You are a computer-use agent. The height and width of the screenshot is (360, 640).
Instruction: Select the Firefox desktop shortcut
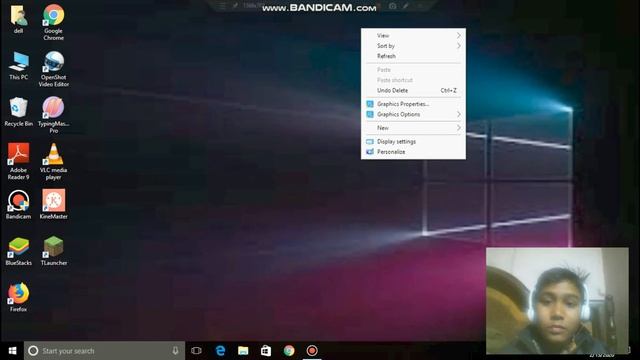coord(18,298)
